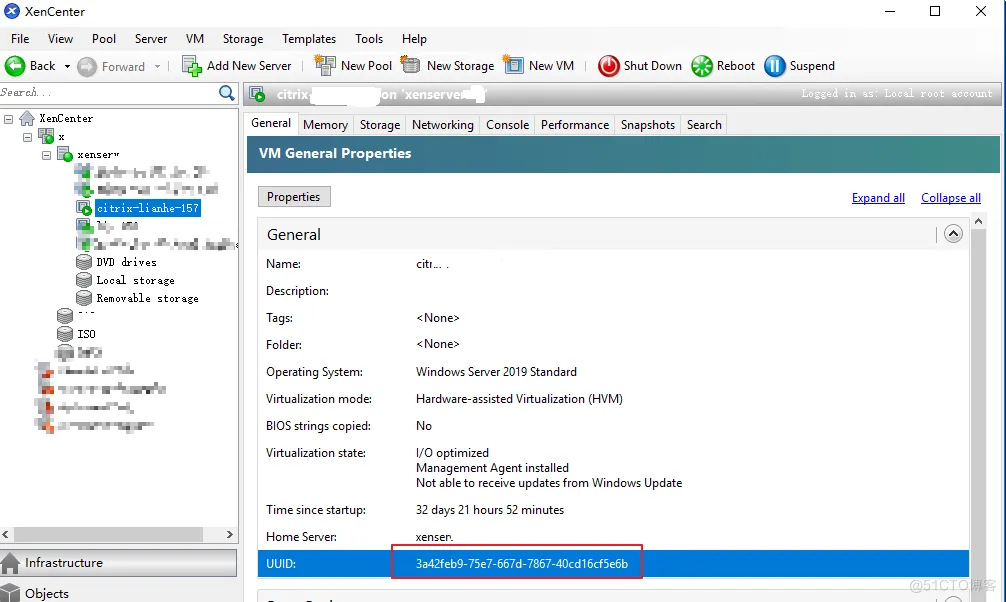Image resolution: width=1006 pixels, height=602 pixels.
Task: Select citrix-lianhe-157 VM in tree
Action: (148, 208)
